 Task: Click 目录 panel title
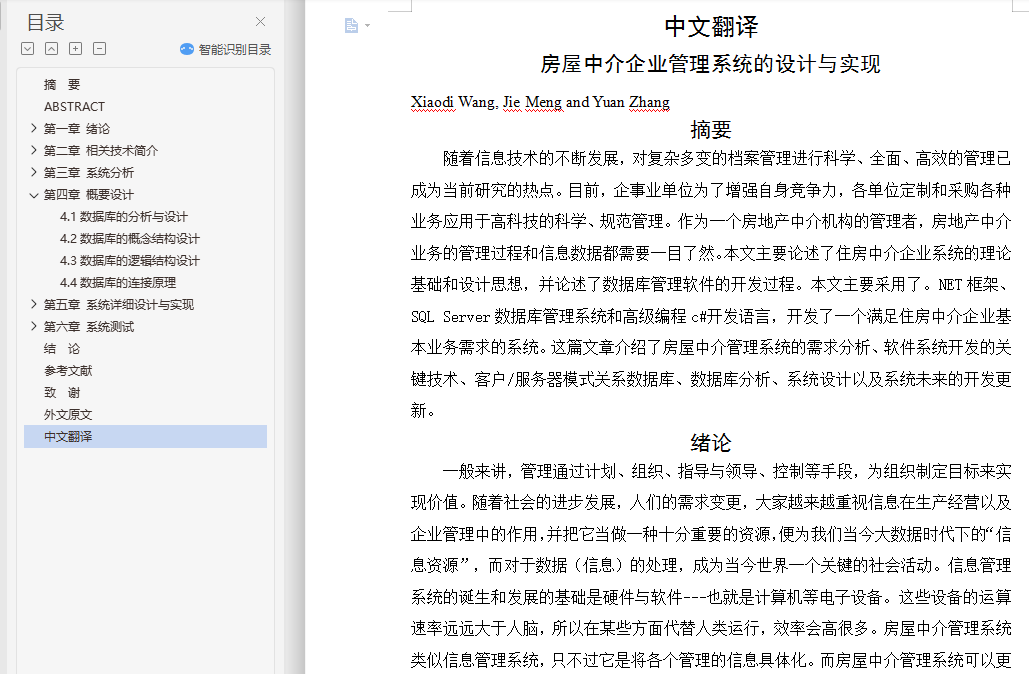[x=45, y=22]
